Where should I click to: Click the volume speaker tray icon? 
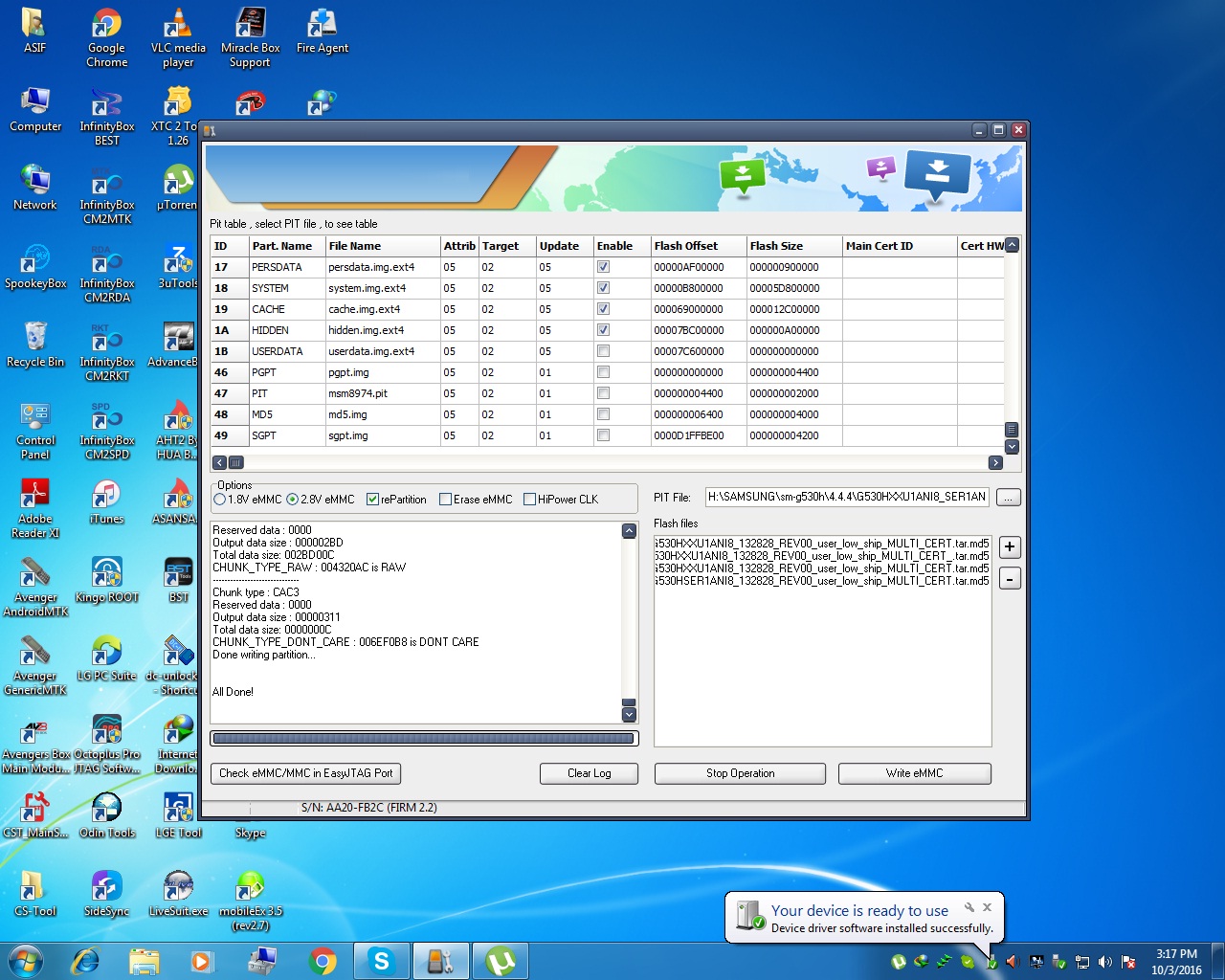click(1105, 962)
